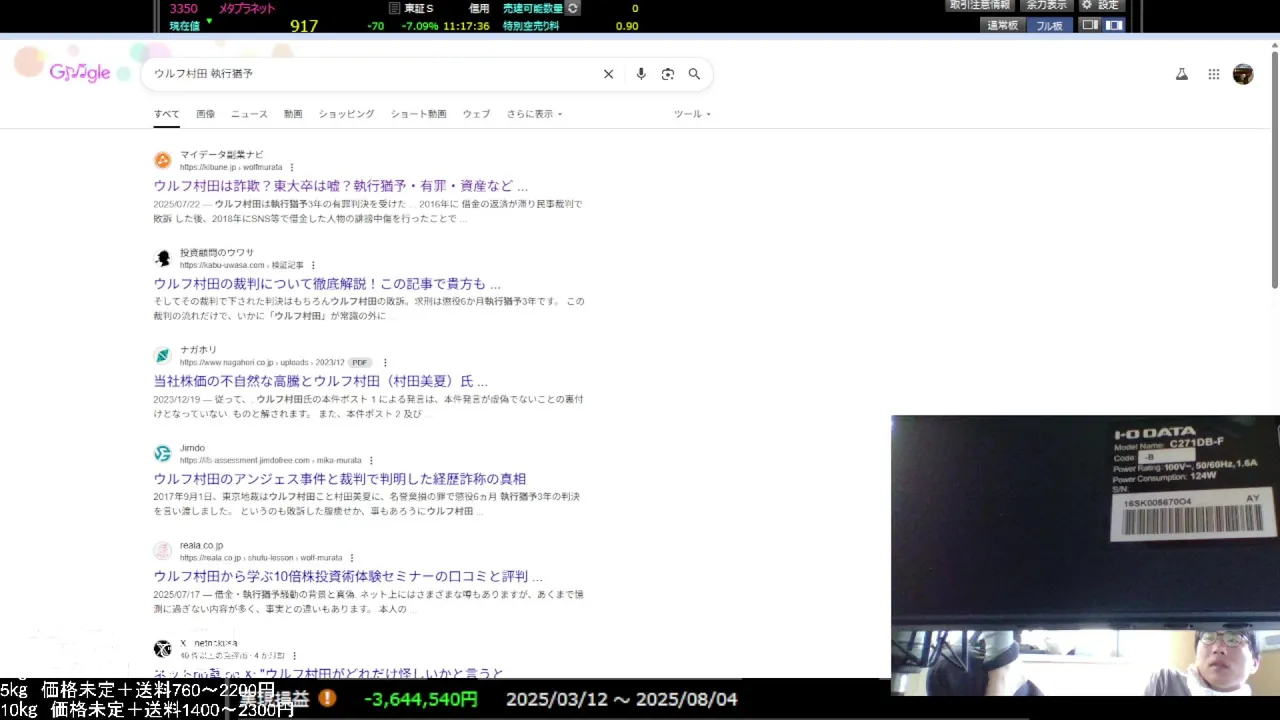This screenshot has height=720, width=1280.
Task: Open 設定 gear in trading panel
Action: click(x=1100, y=5)
